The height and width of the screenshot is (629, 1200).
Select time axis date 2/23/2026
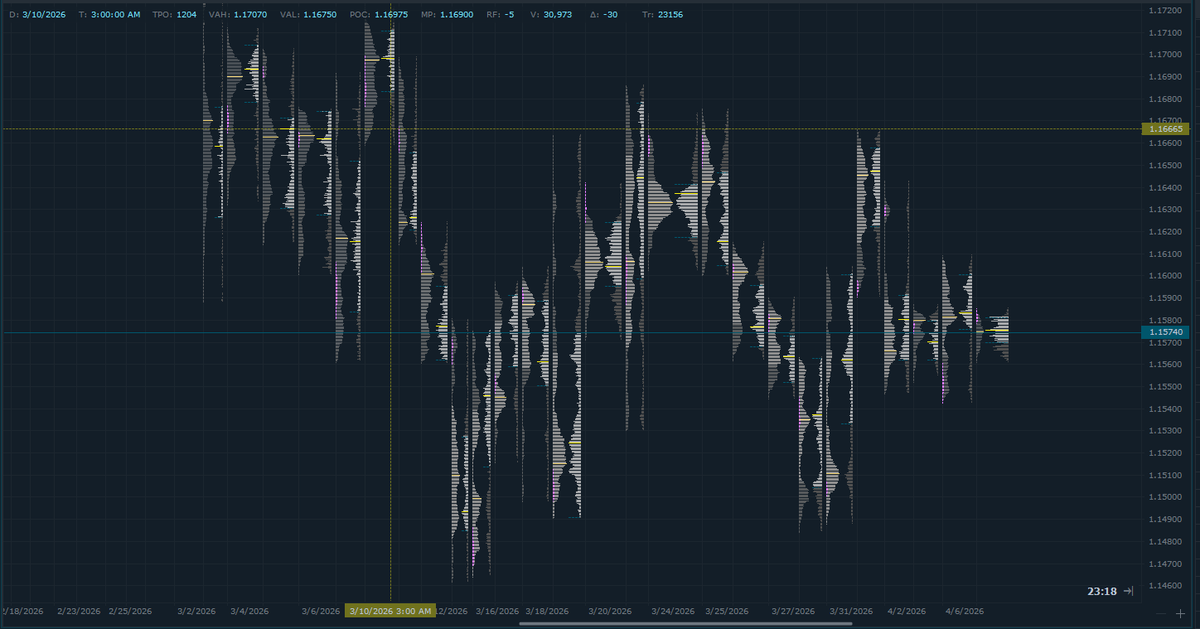tap(79, 611)
